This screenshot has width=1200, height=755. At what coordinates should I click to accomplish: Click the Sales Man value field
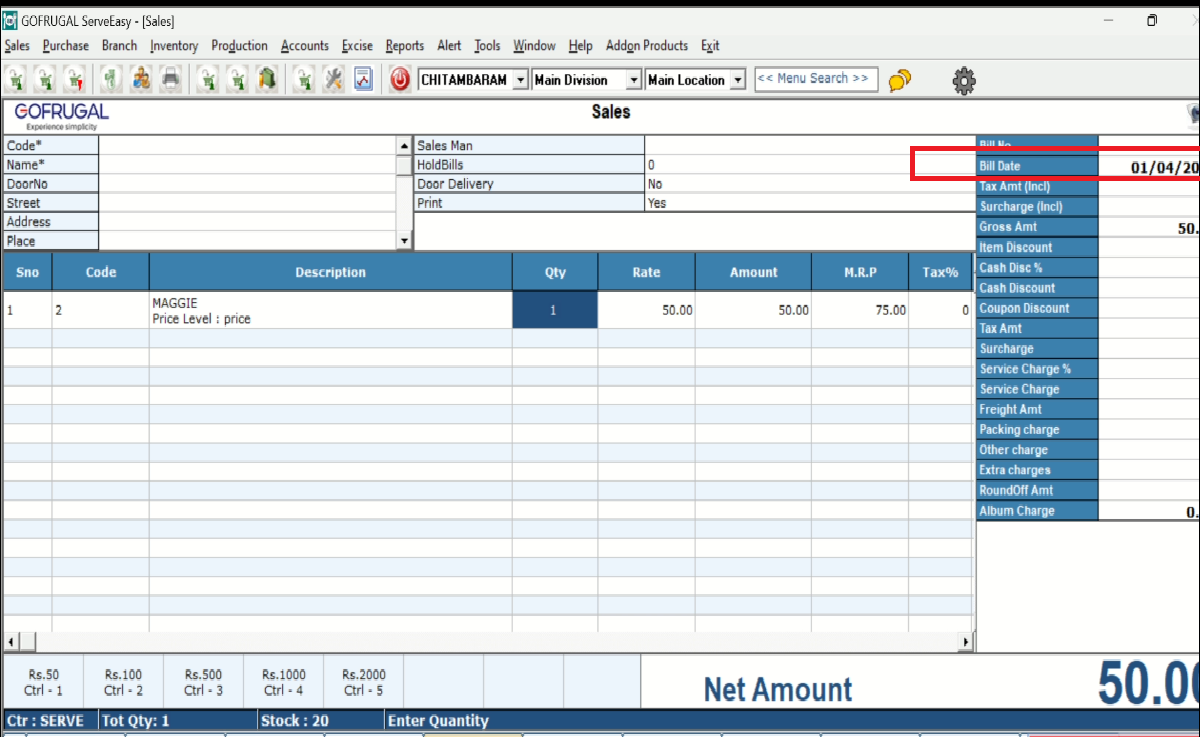click(809, 146)
